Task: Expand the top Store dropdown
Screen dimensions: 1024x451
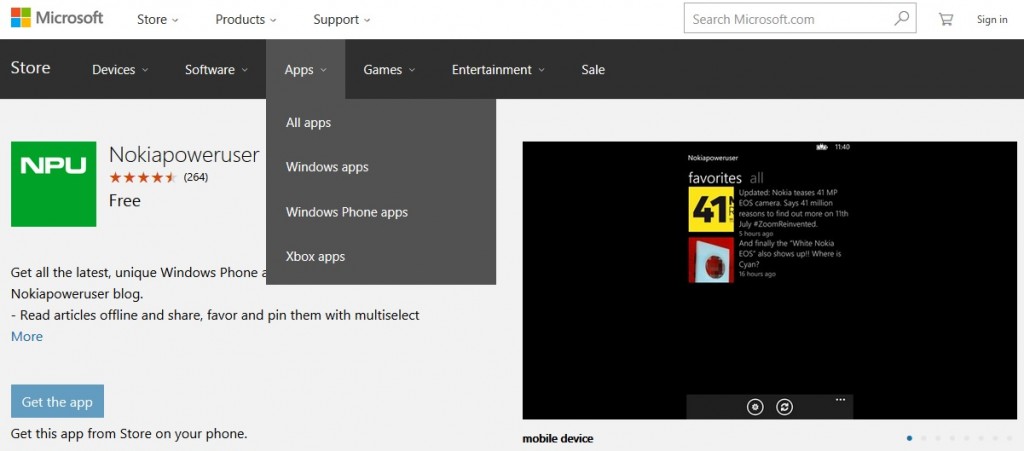Action: click(x=157, y=20)
